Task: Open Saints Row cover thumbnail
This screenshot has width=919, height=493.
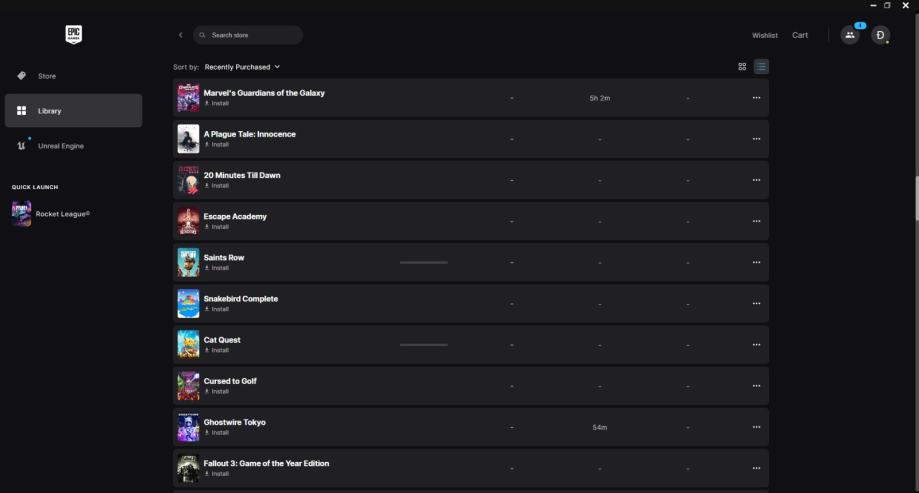Action: 188,262
